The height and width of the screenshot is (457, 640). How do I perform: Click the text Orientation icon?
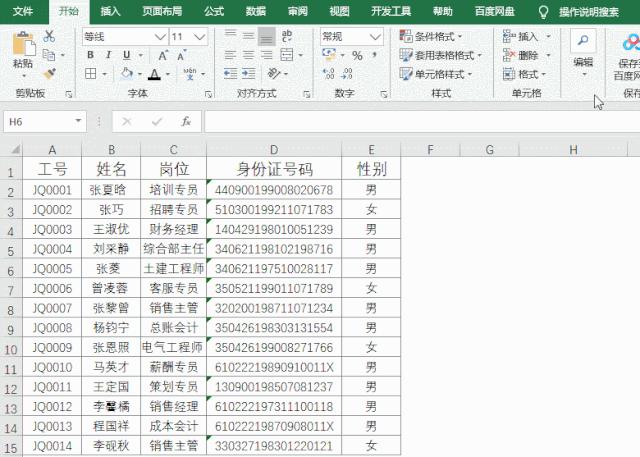pyautogui.click(x=273, y=74)
